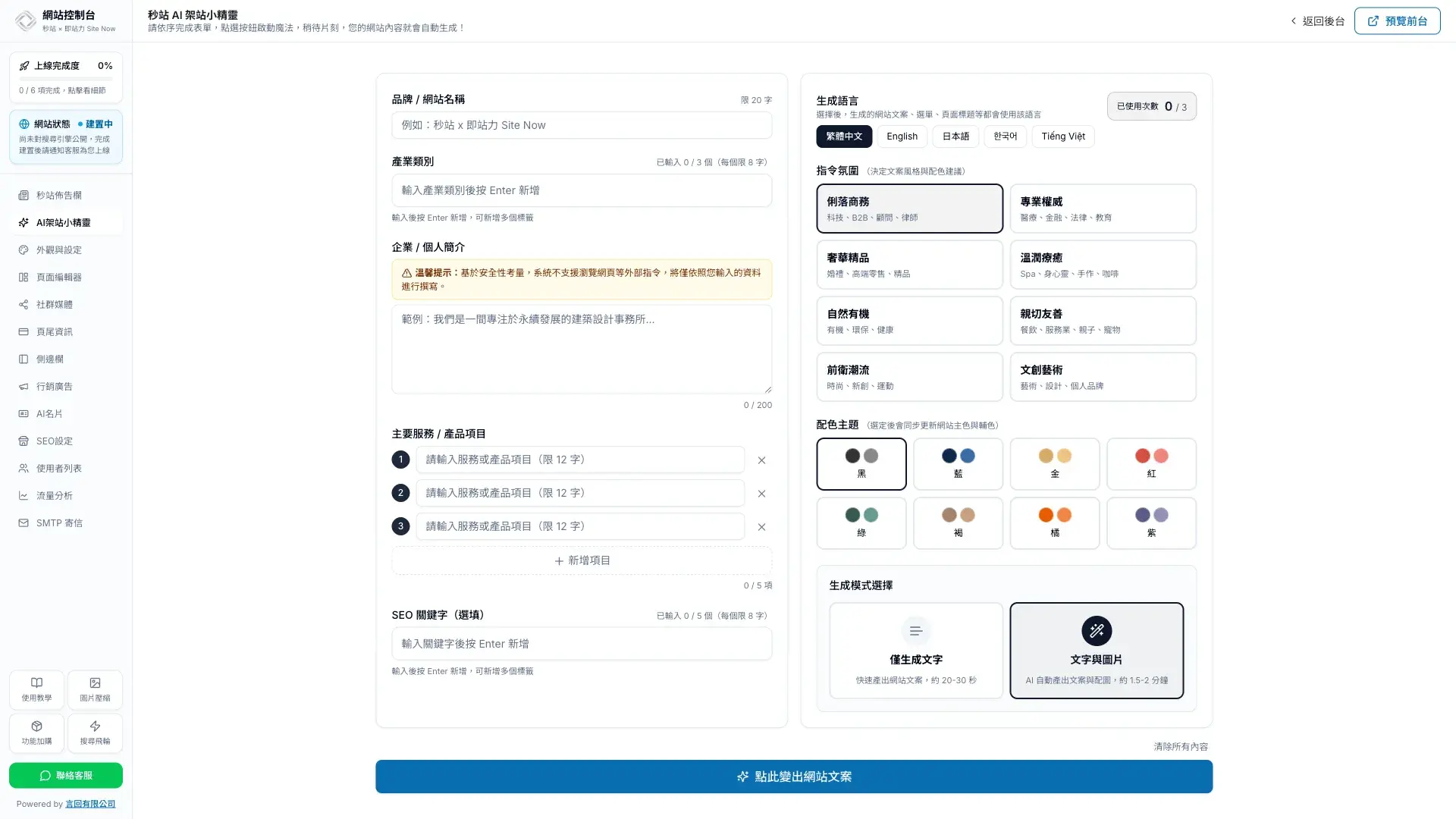Click the 已使用次數 0 / 3 counter
The height and width of the screenshot is (819, 1456).
[x=1151, y=106]
